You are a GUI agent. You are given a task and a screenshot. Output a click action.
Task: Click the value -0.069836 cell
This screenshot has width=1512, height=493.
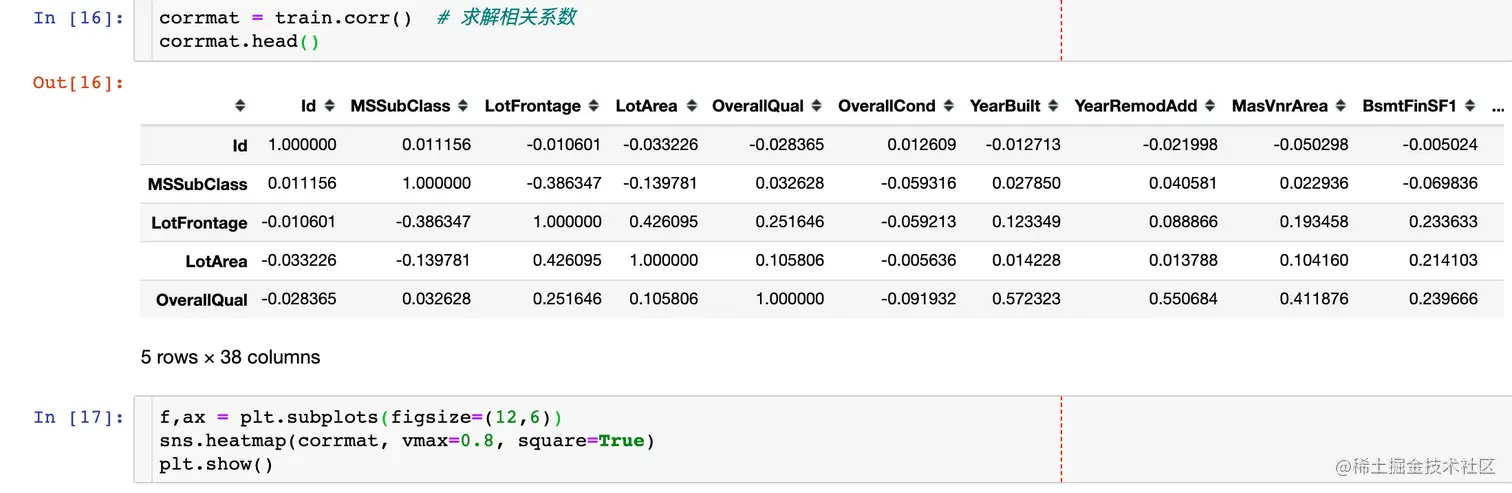click(1440, 183)
